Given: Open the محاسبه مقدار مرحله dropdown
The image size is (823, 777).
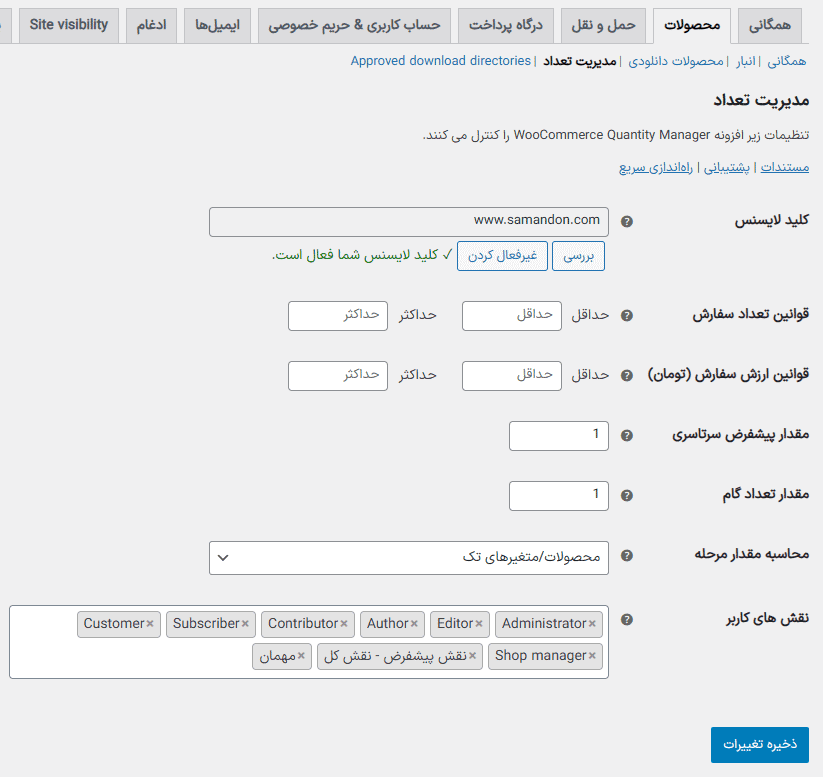Looking at the screenshot, I should 409,558.
